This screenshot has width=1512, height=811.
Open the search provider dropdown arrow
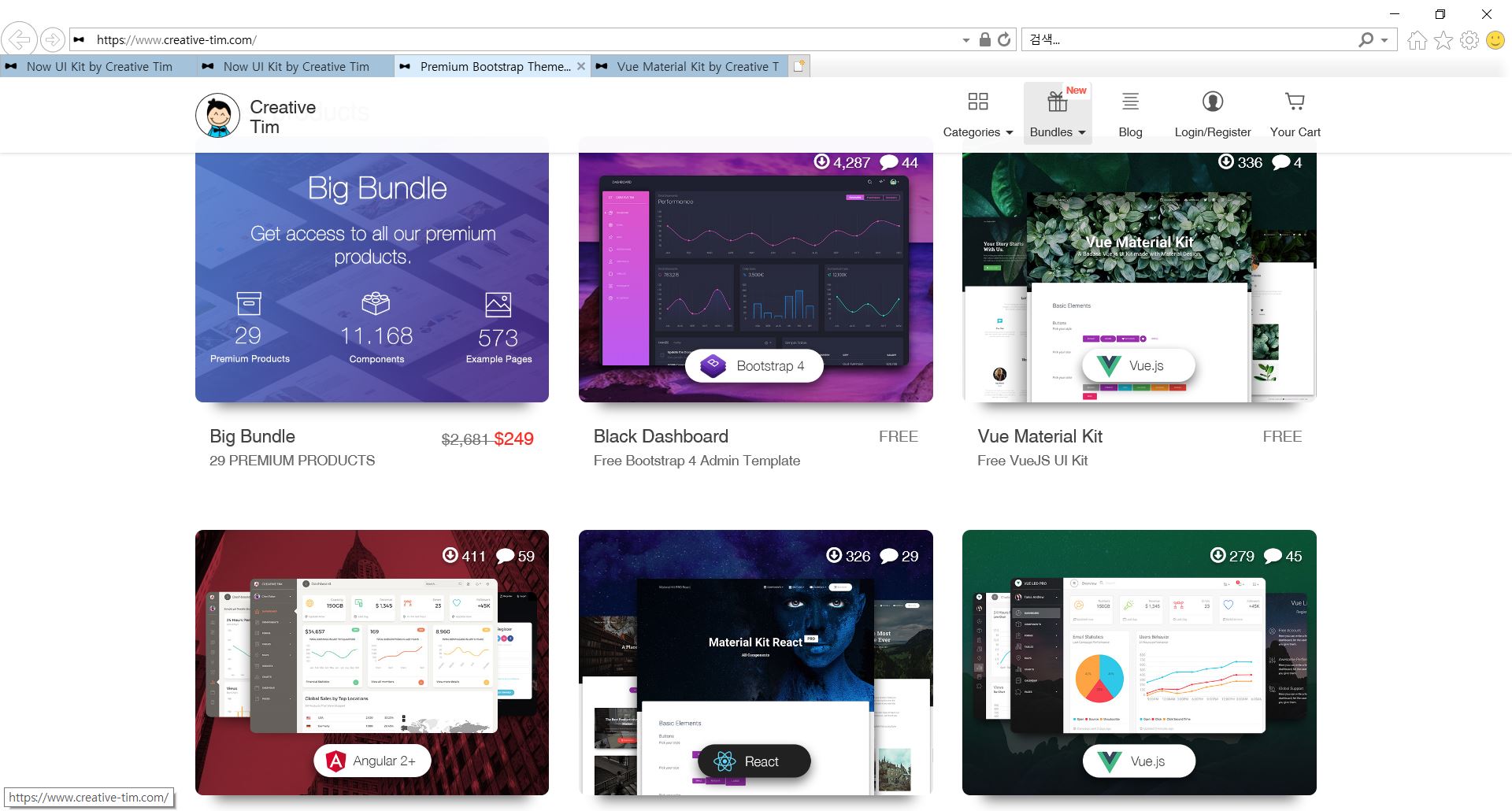[1384, 40]
